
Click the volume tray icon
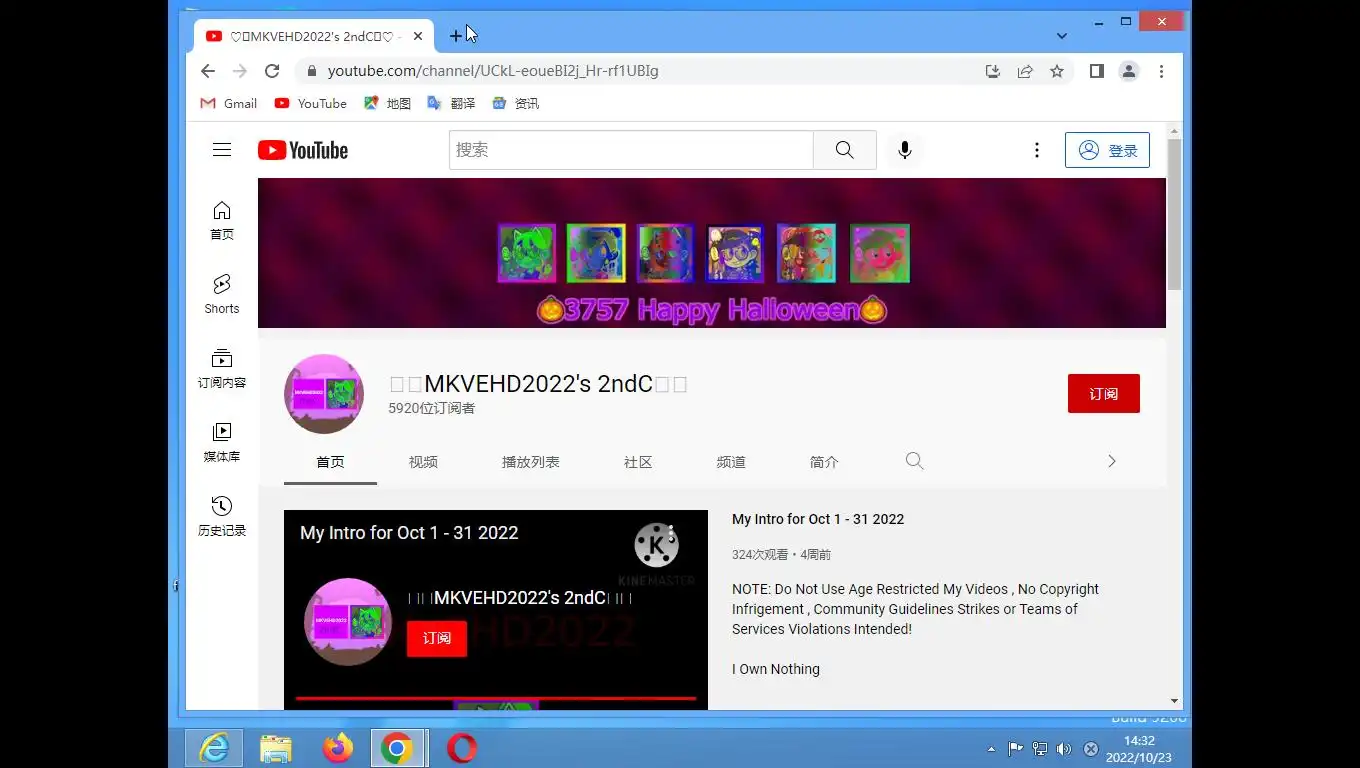1063,749
